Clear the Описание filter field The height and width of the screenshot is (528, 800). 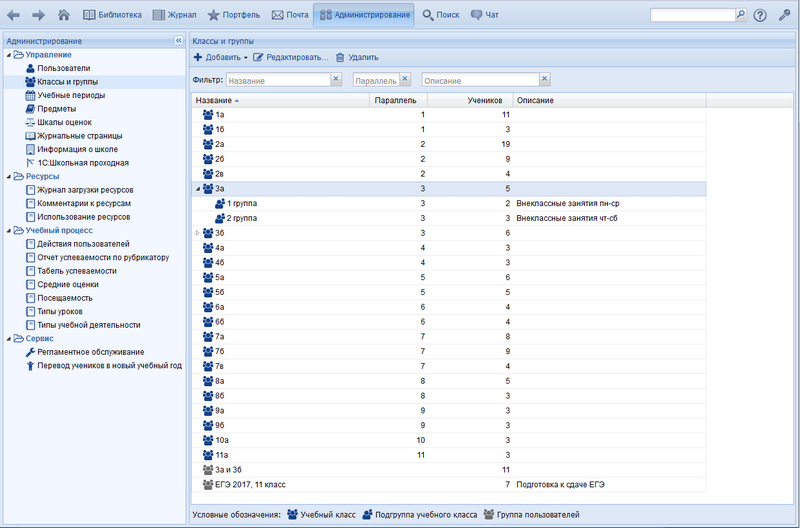pyautogui.click(x=543, y=79)
